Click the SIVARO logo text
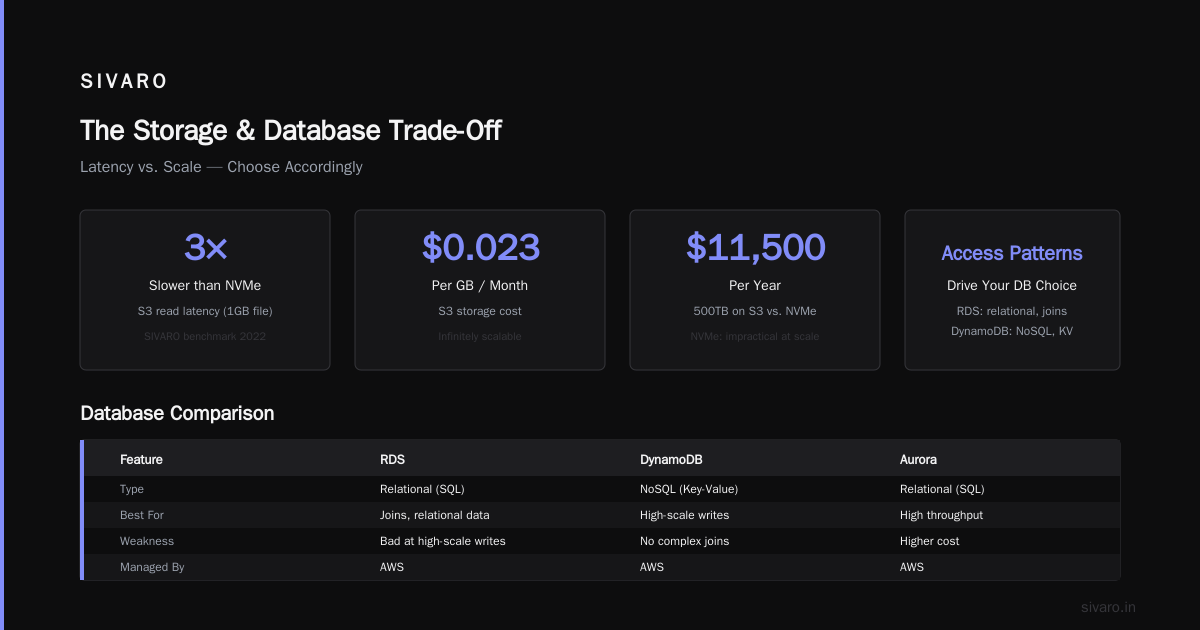Image resolution: width=1200 pixels, height=630 pixels. (x=124, y=81)
